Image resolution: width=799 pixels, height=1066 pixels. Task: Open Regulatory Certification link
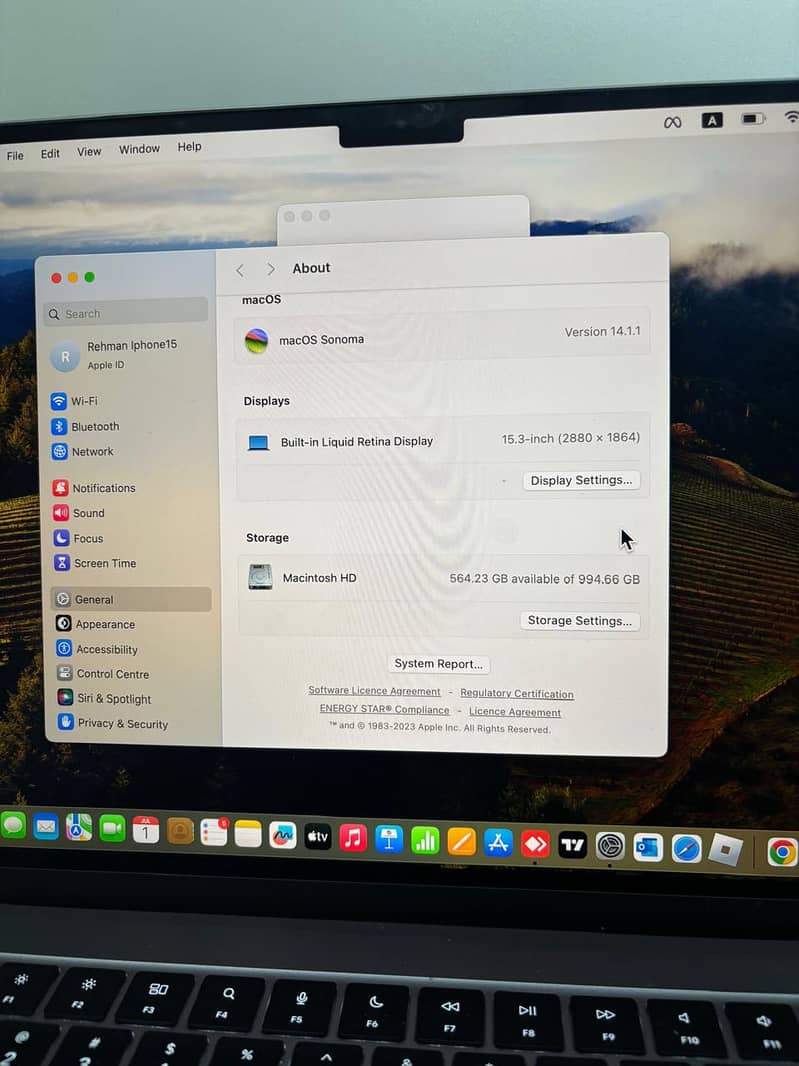(x=517, y=693)
